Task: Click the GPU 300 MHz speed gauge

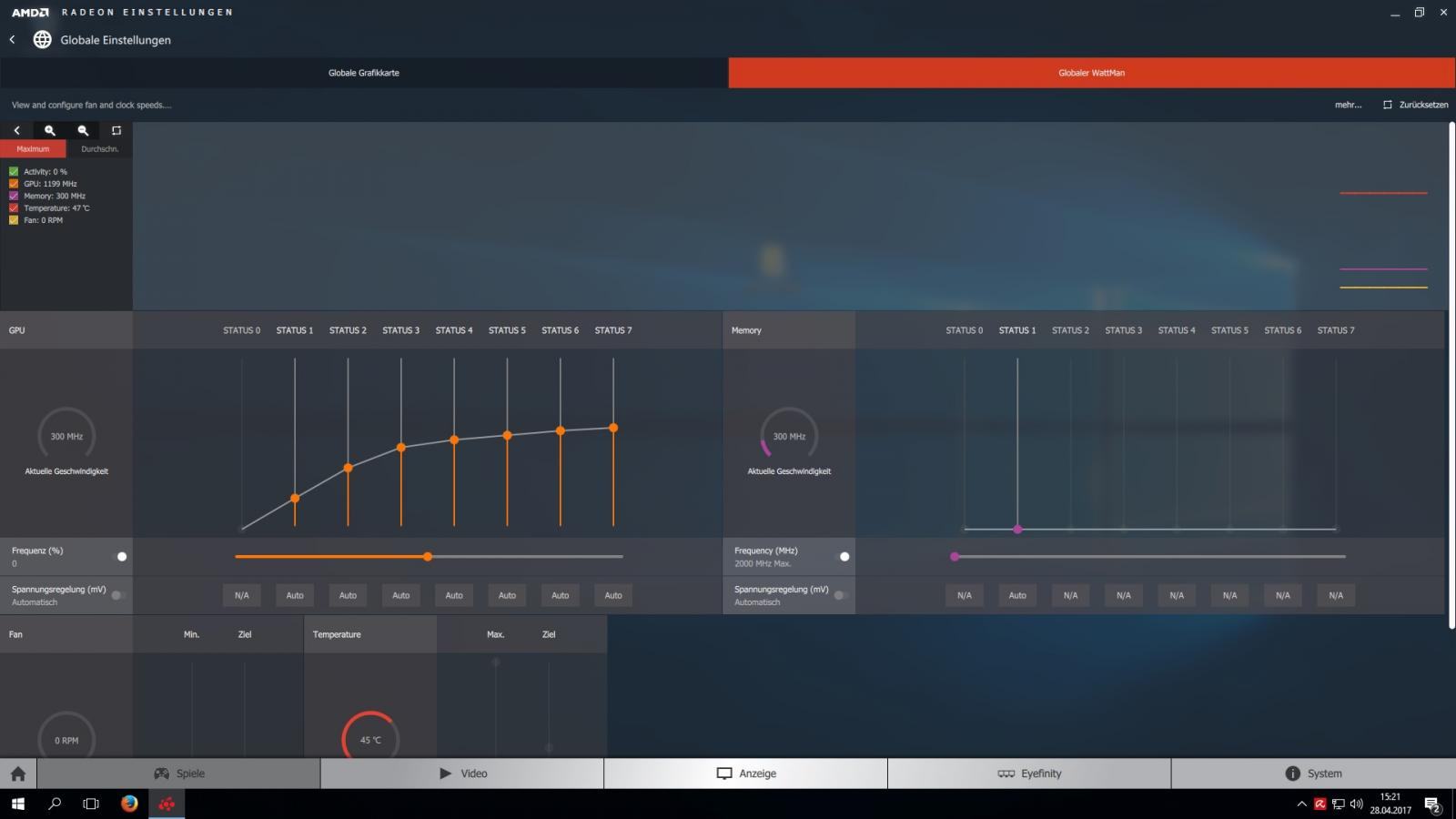Action: [66, 437]
